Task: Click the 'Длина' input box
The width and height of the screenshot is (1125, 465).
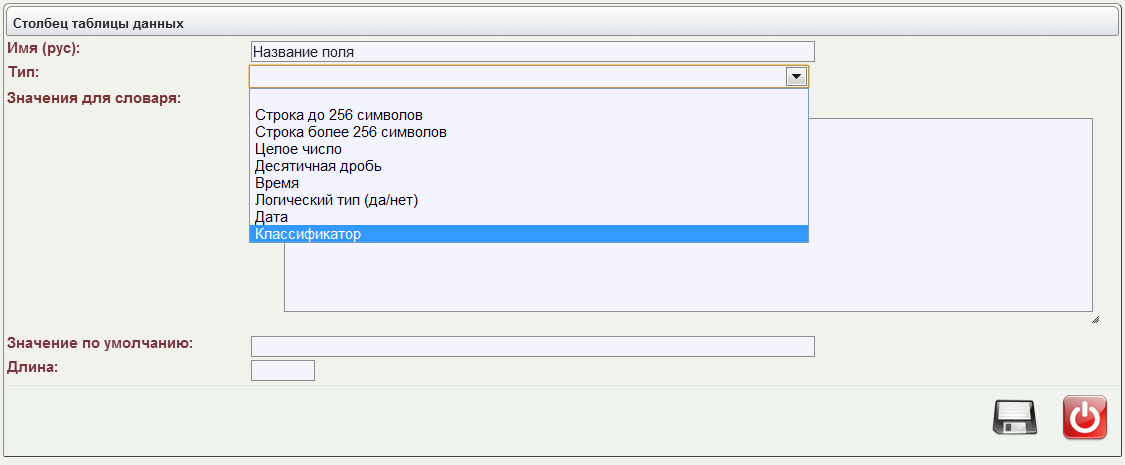Action: point(283,370)
